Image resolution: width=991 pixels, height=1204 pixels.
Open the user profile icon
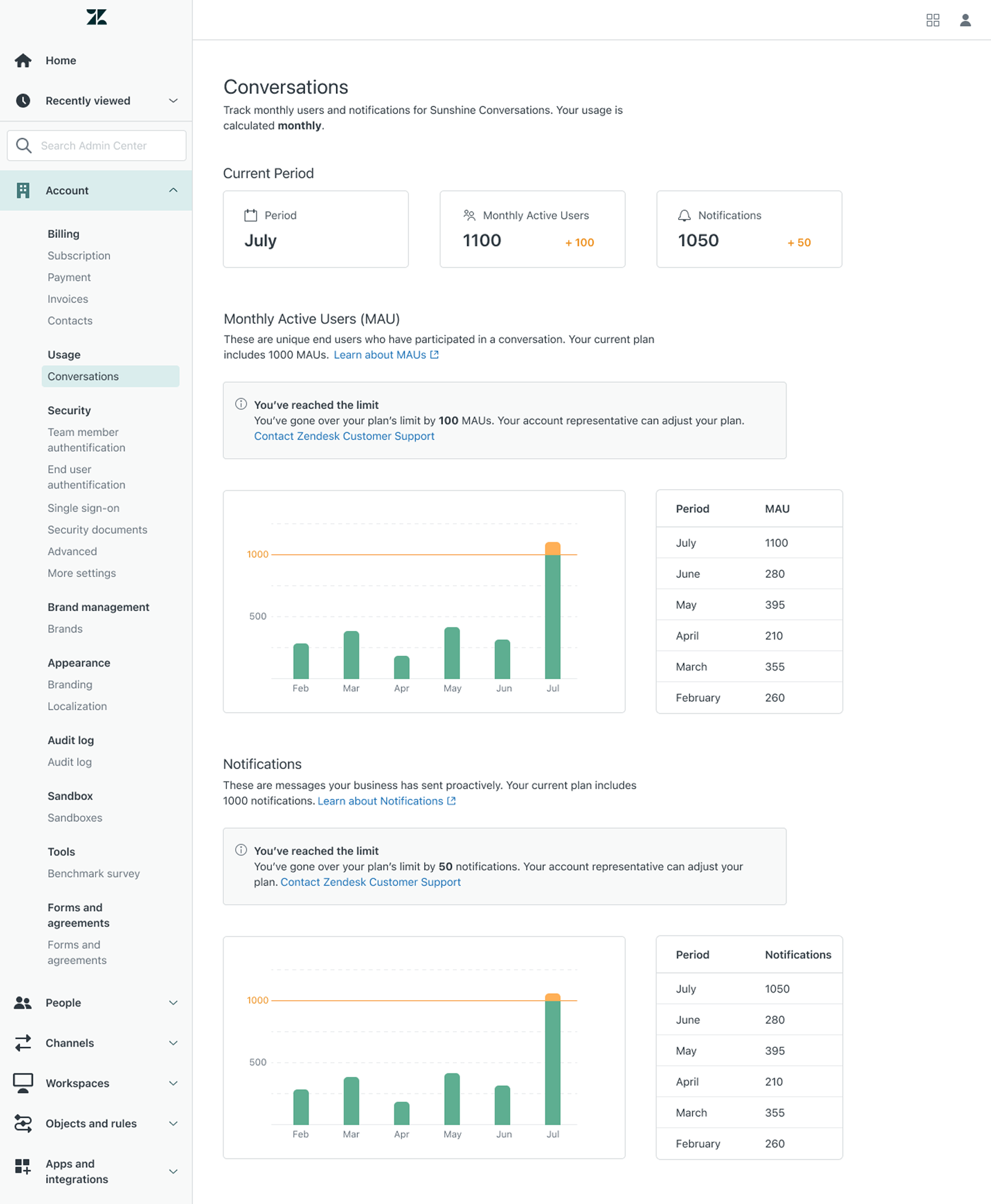click(x=965, y=20)
